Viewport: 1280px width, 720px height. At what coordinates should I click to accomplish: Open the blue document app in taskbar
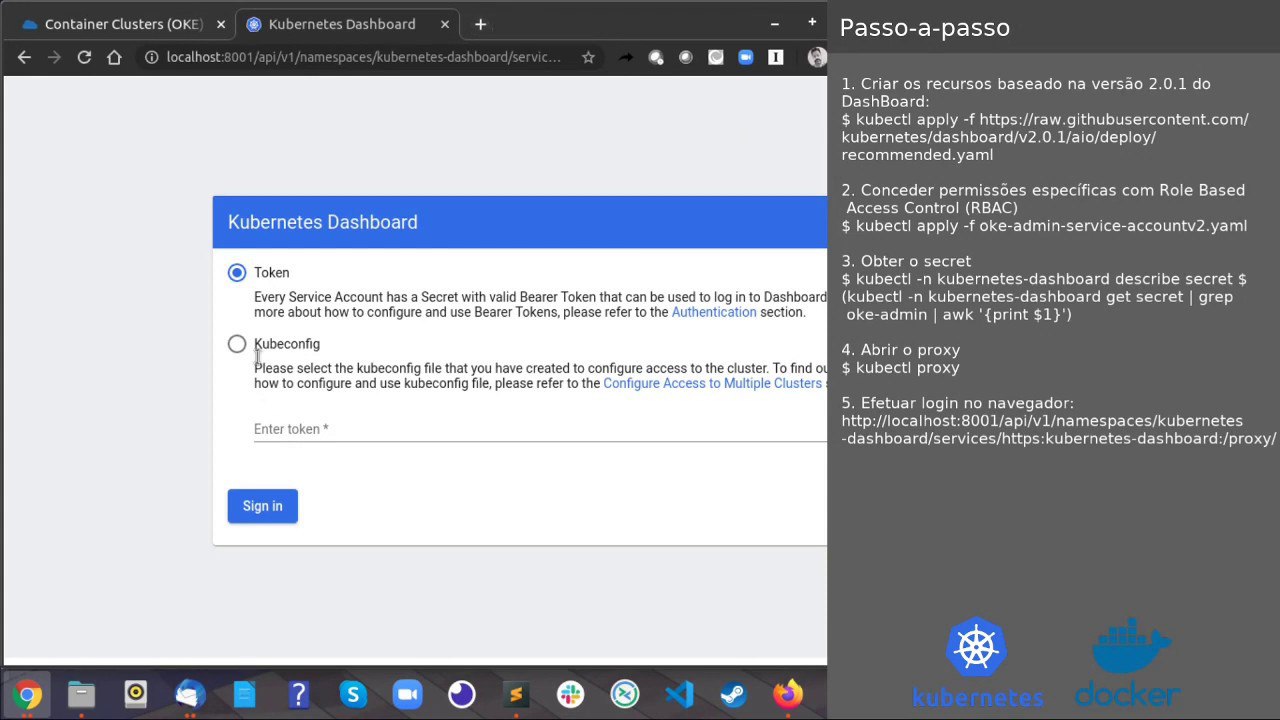[x=244, y=694]
